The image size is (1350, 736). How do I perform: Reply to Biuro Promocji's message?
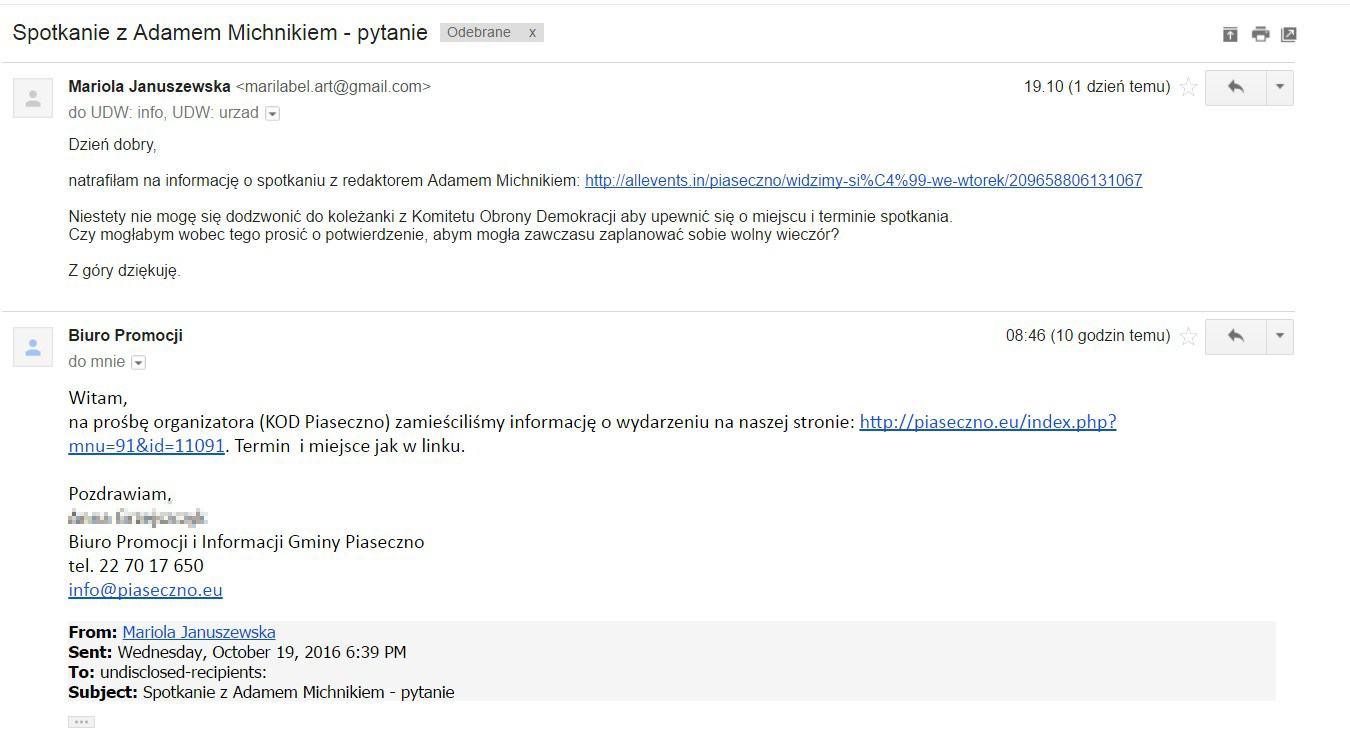1236,337
